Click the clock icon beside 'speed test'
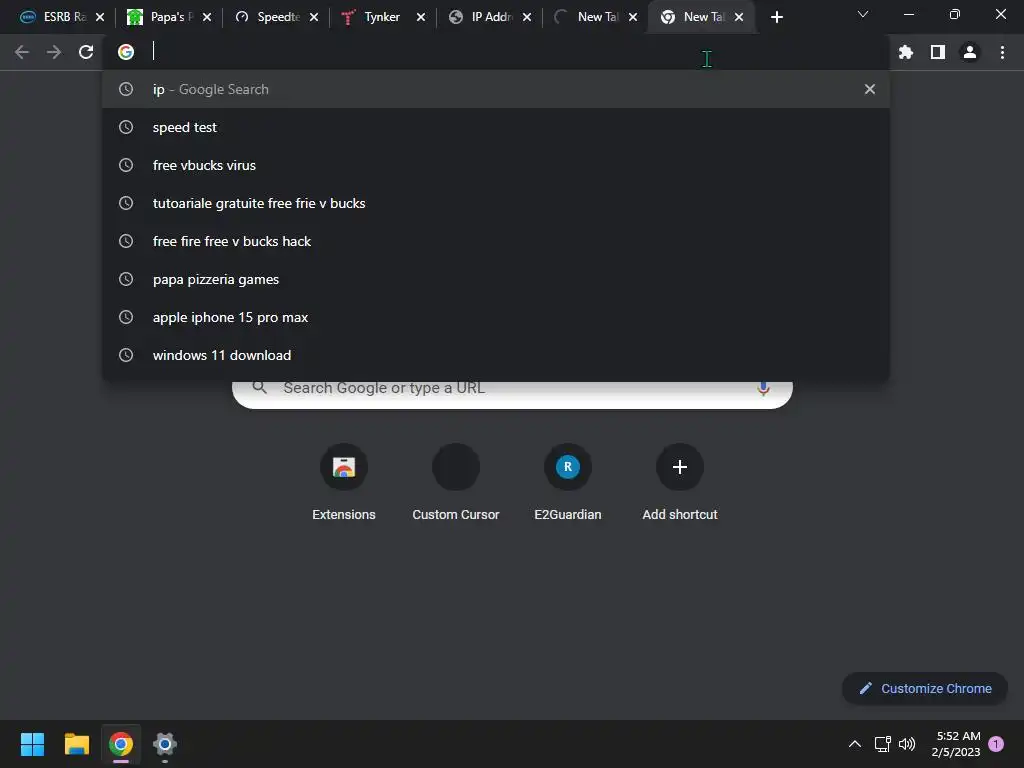Image resolution: width=1024 pixels, height=768 pixels. point(126,127)
